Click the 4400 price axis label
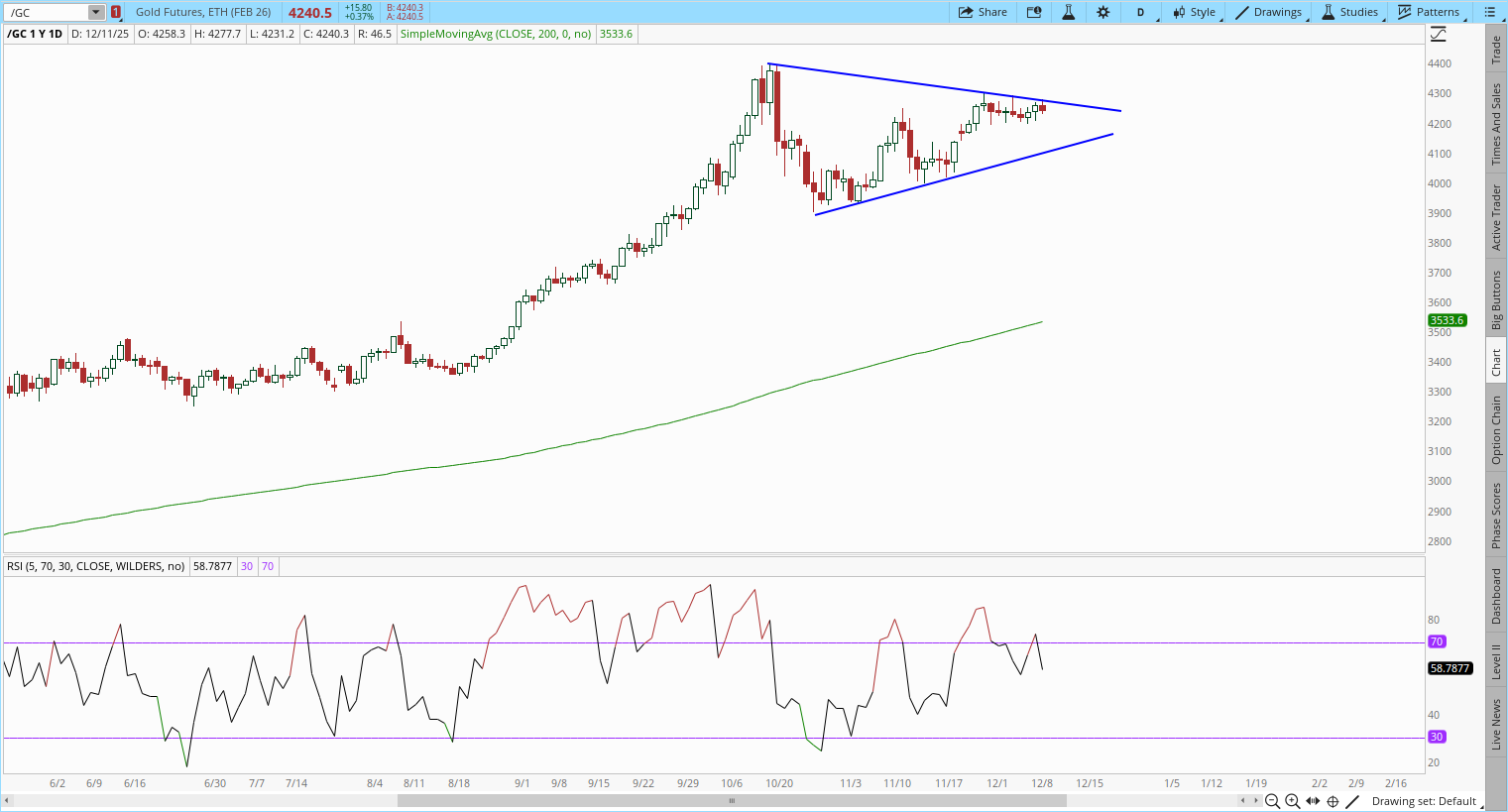Image resolution: width=1508 pixels, height=812 pixels. click(1440, 63)
